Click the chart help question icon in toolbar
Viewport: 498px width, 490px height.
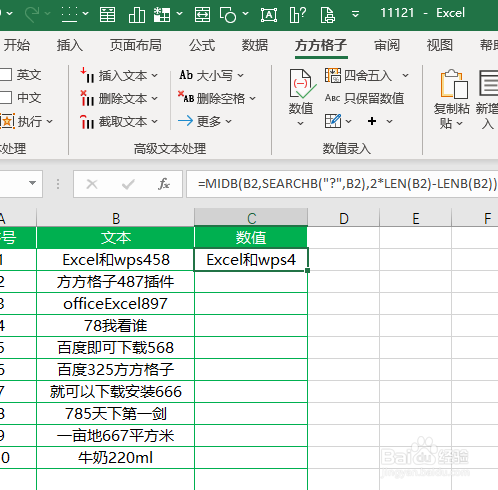tap(298, 14)
